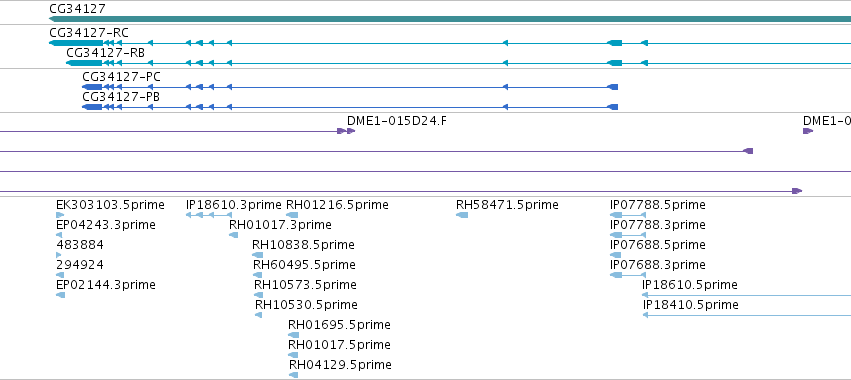Screen dimensions: 851x380
Task: Click the EK303103.5prime EST label
Action: (x=110, y=205)
